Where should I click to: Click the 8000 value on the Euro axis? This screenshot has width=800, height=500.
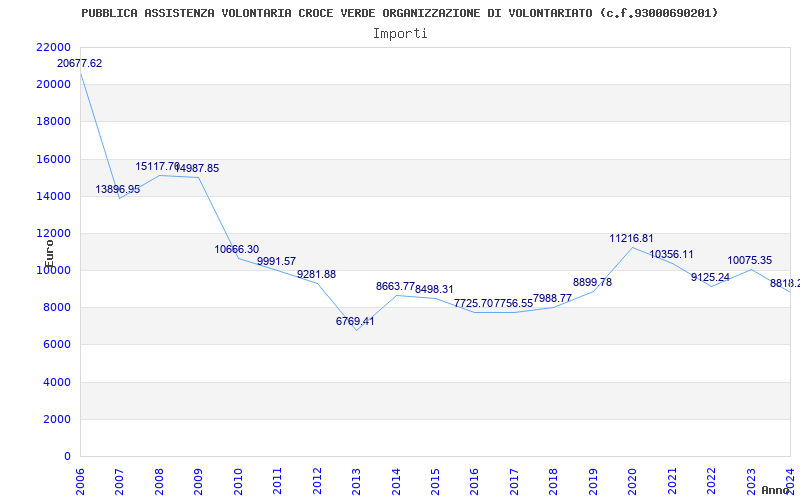tap(57, 308)
